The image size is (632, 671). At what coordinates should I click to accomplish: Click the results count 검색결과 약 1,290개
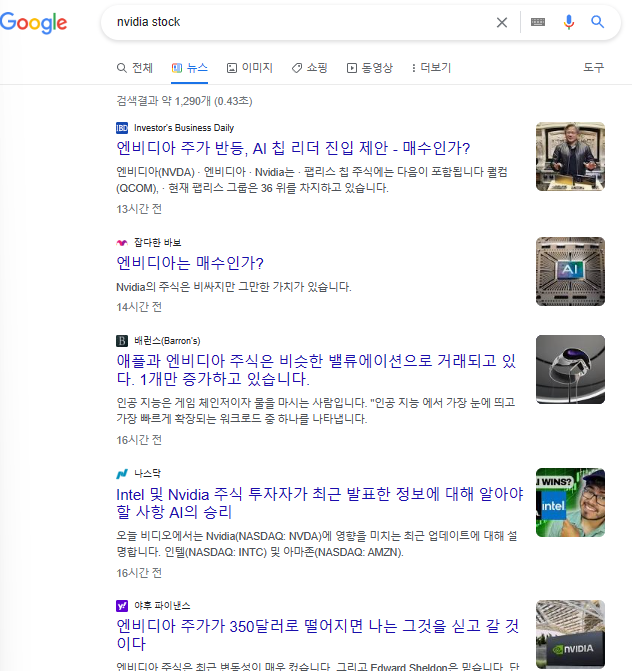(x=184, y=101)
